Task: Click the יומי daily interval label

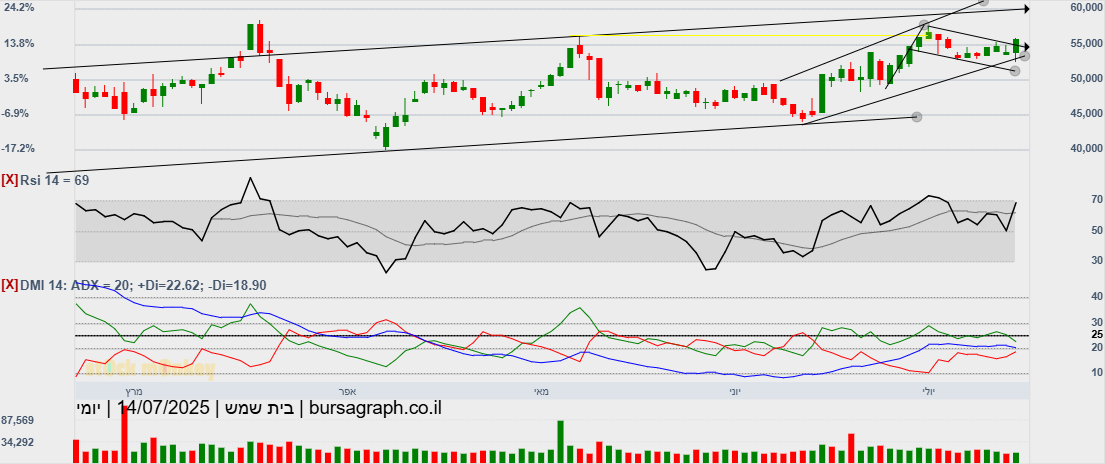Action: [89, 408]
